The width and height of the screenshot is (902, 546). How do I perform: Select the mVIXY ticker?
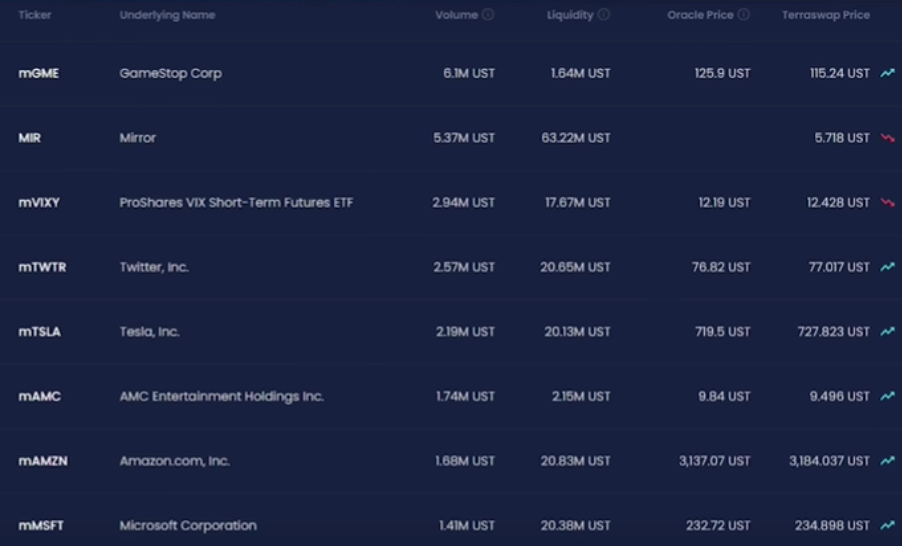39,203
